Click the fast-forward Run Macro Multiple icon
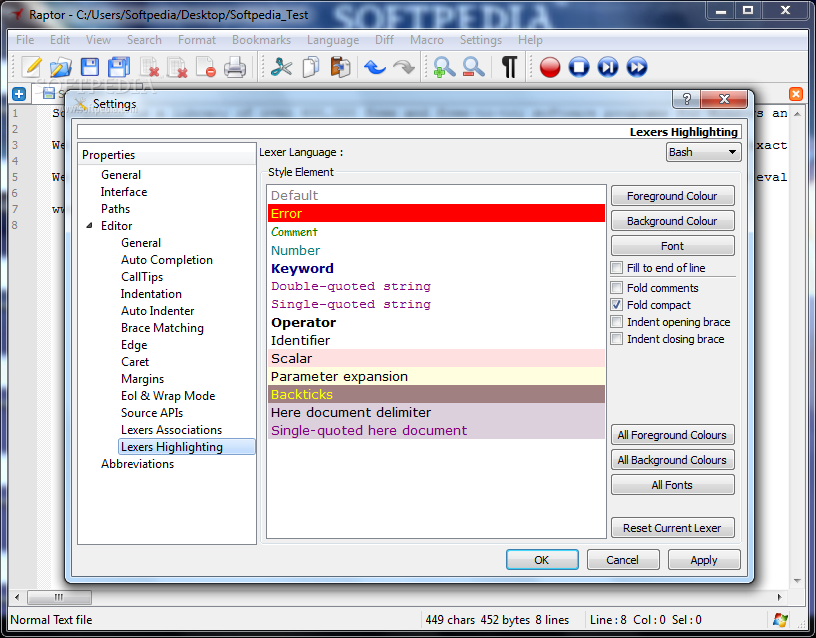The width and height of the screenshot is (816, 638). 637,67
